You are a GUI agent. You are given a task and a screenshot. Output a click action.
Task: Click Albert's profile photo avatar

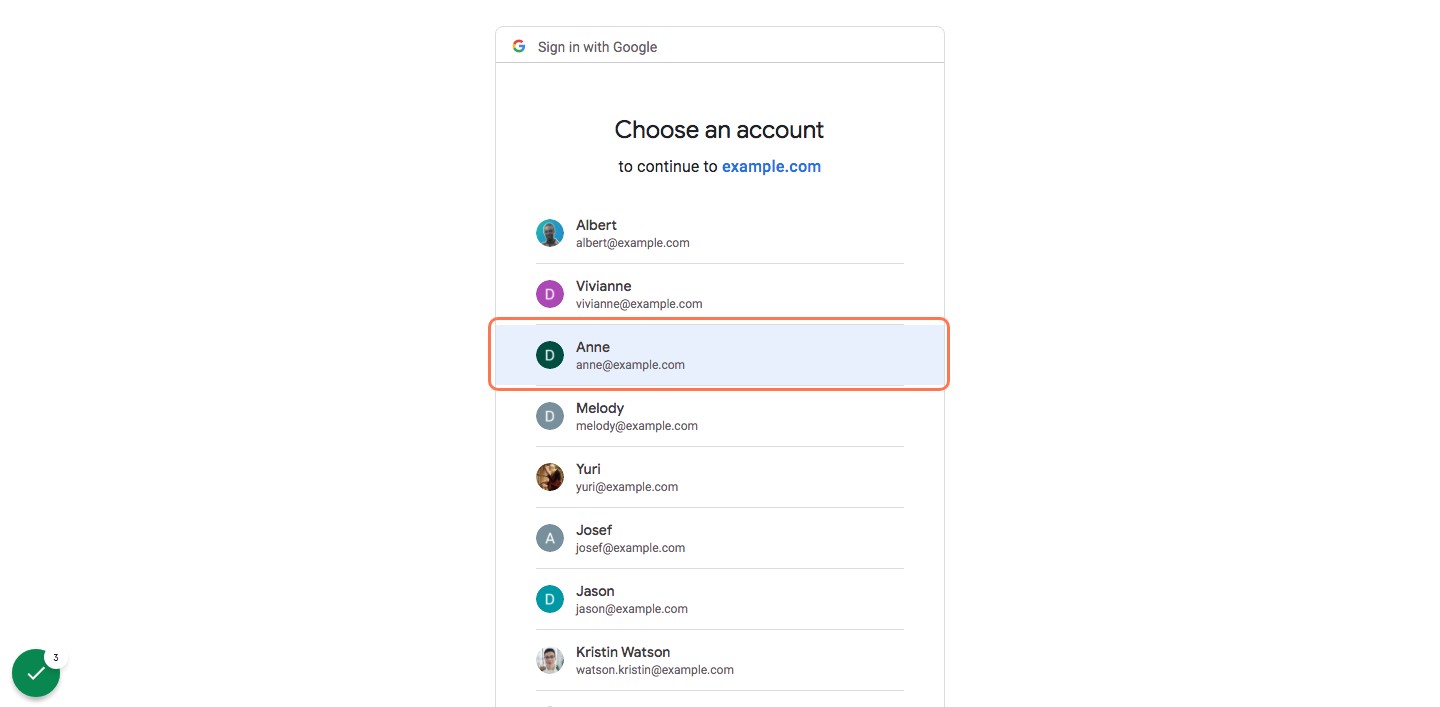click(x=550, y=233)
